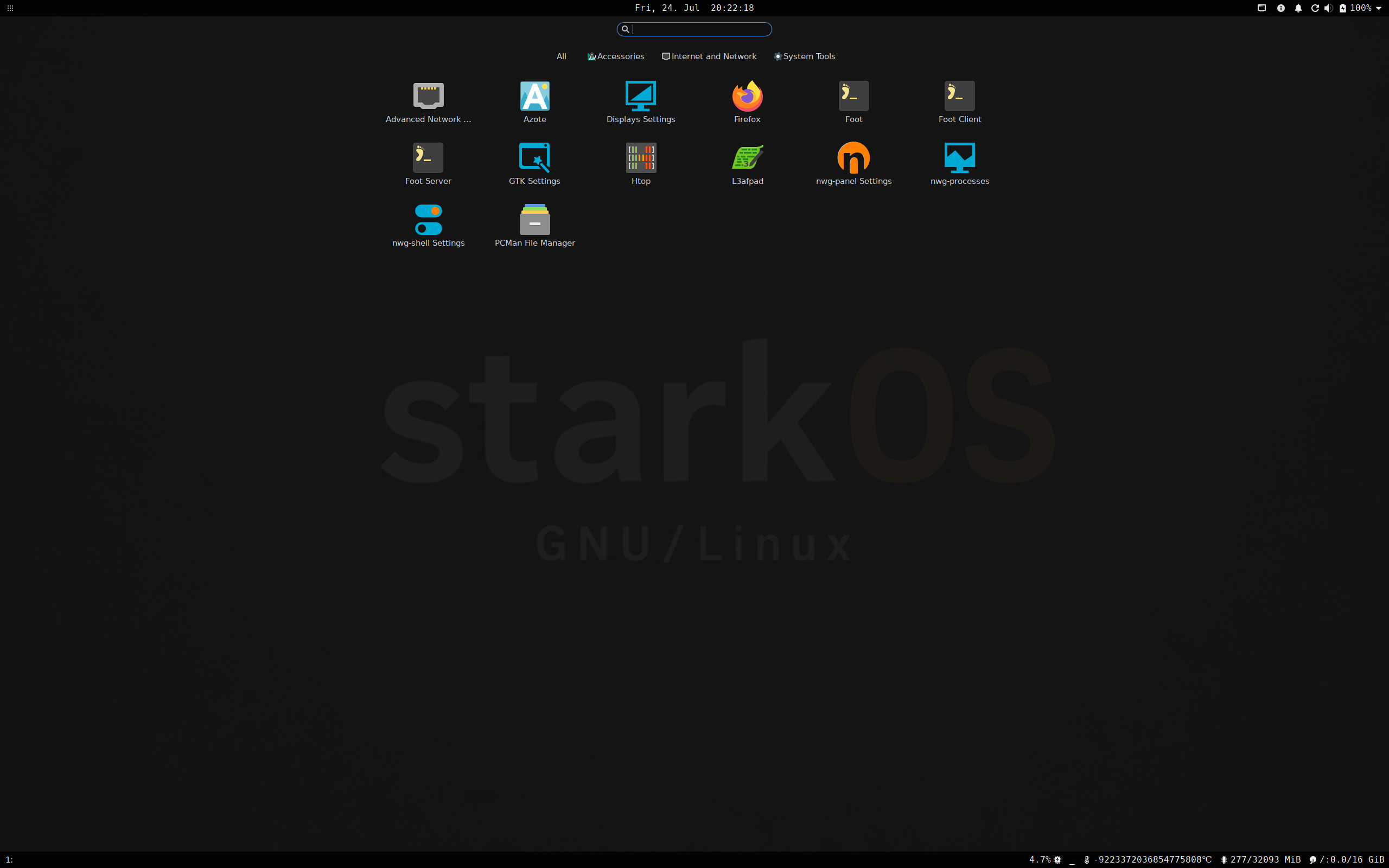Click the disk usage /:0.0/16 GiB indicator
This screenshot has width=1389, height=868.
pyautogui.click(x=1347, y=859)
